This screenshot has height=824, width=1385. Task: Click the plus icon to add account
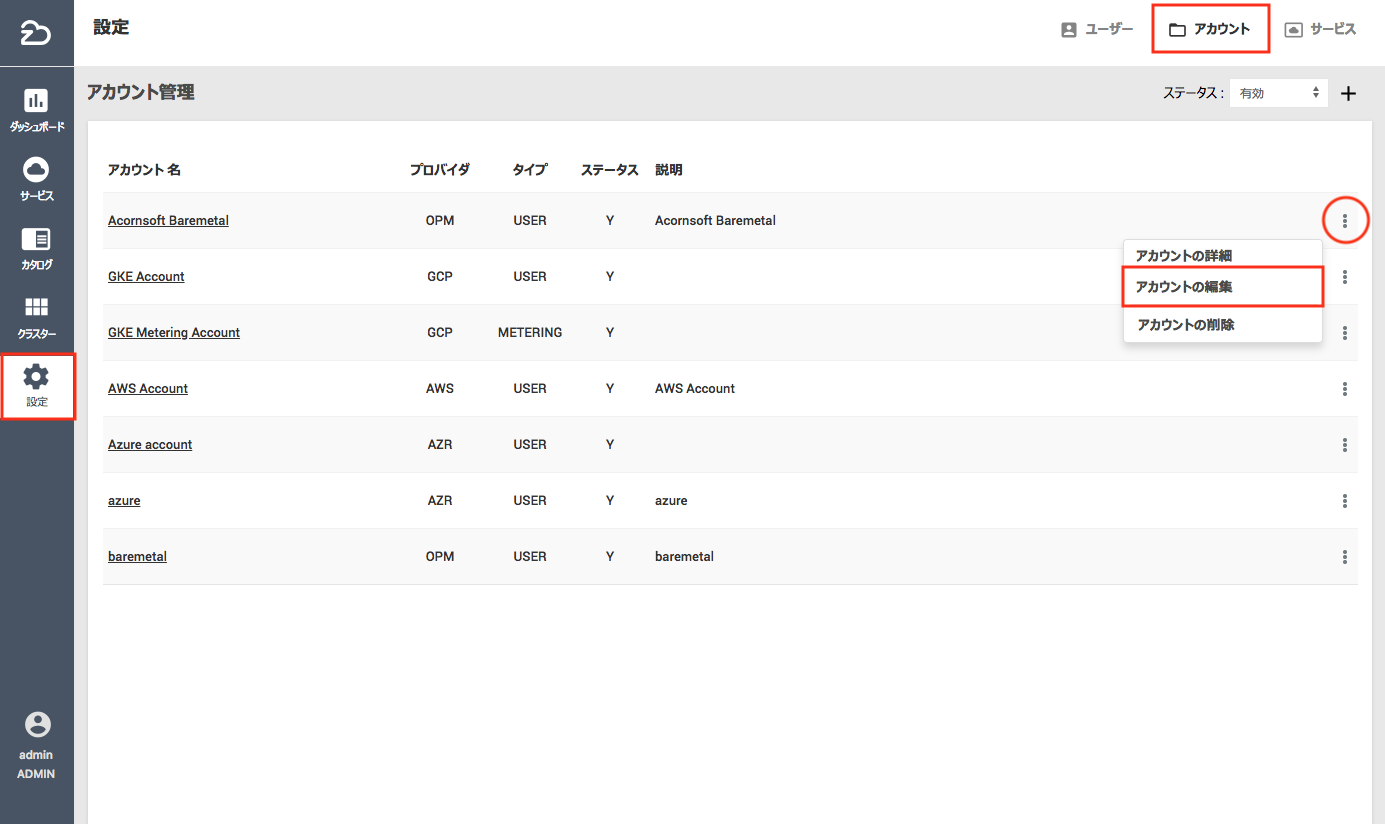[x=1348, y=94]
